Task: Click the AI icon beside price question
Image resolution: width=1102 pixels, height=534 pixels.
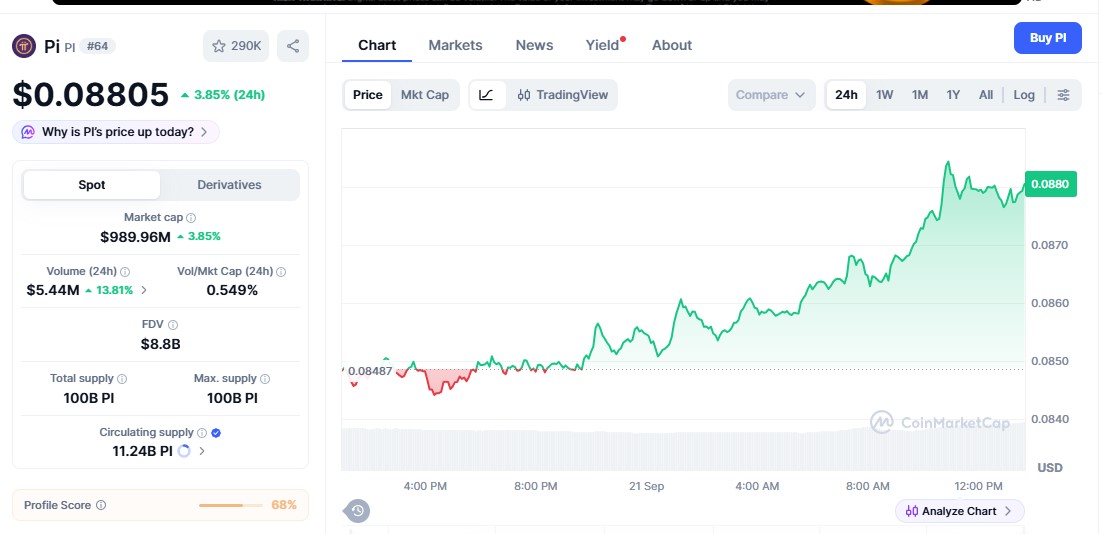Action: pos(28,132)
